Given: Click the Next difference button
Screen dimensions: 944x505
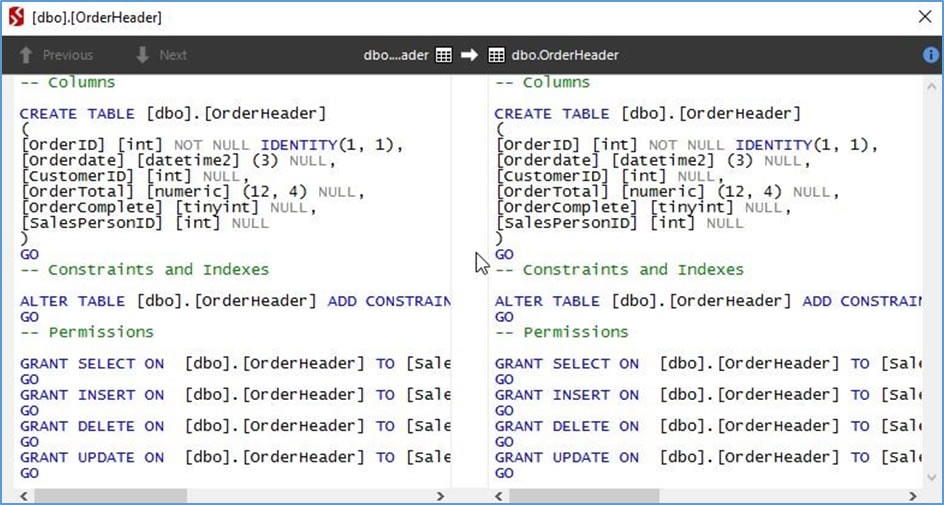Looking at the screenshot, I should coord(161,55).
